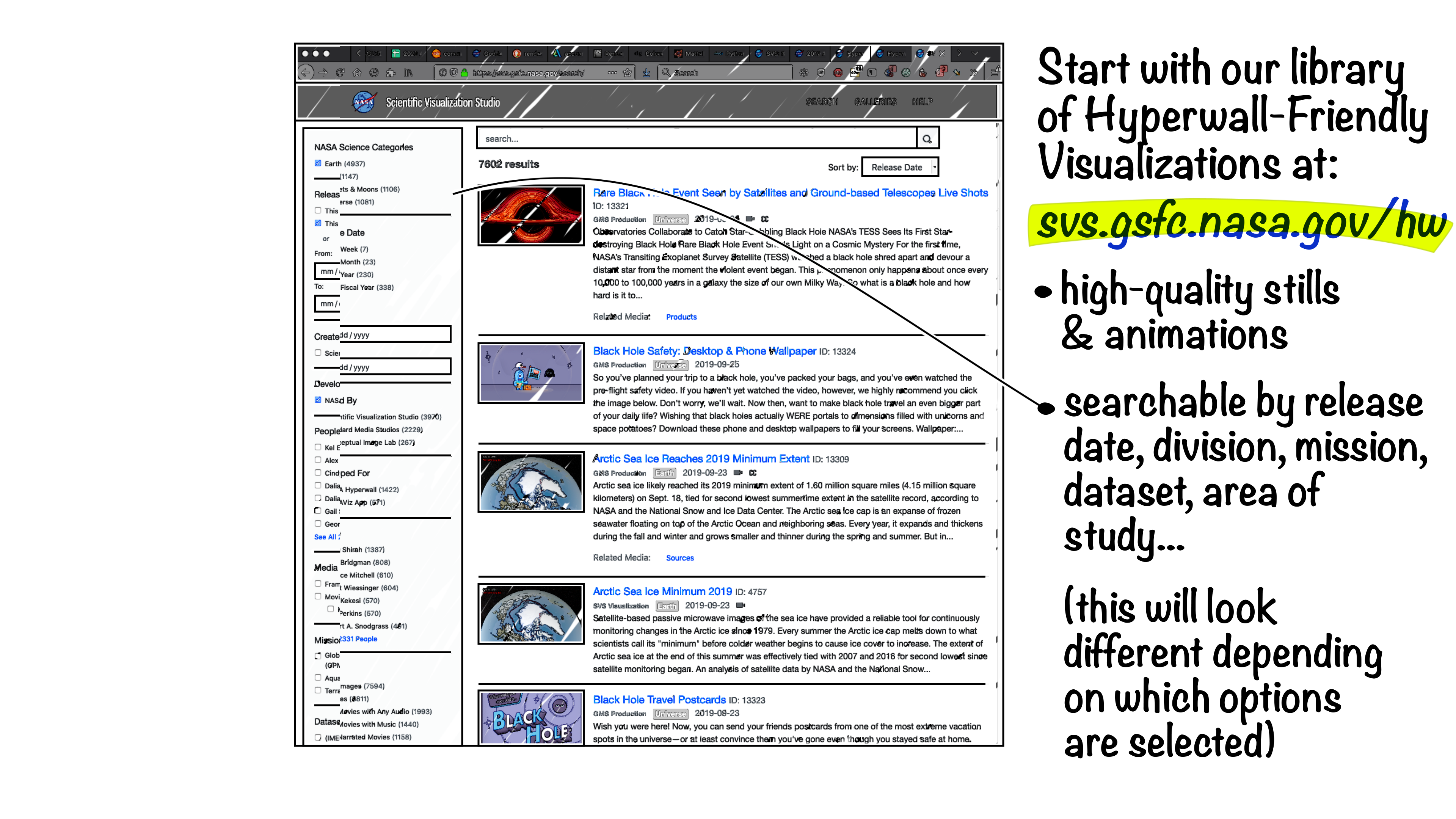Click the 'Earth' tag on Arctic Sea Ice Reaches result
This screenshot has height=819, width=1456.
tap(665, 473)
